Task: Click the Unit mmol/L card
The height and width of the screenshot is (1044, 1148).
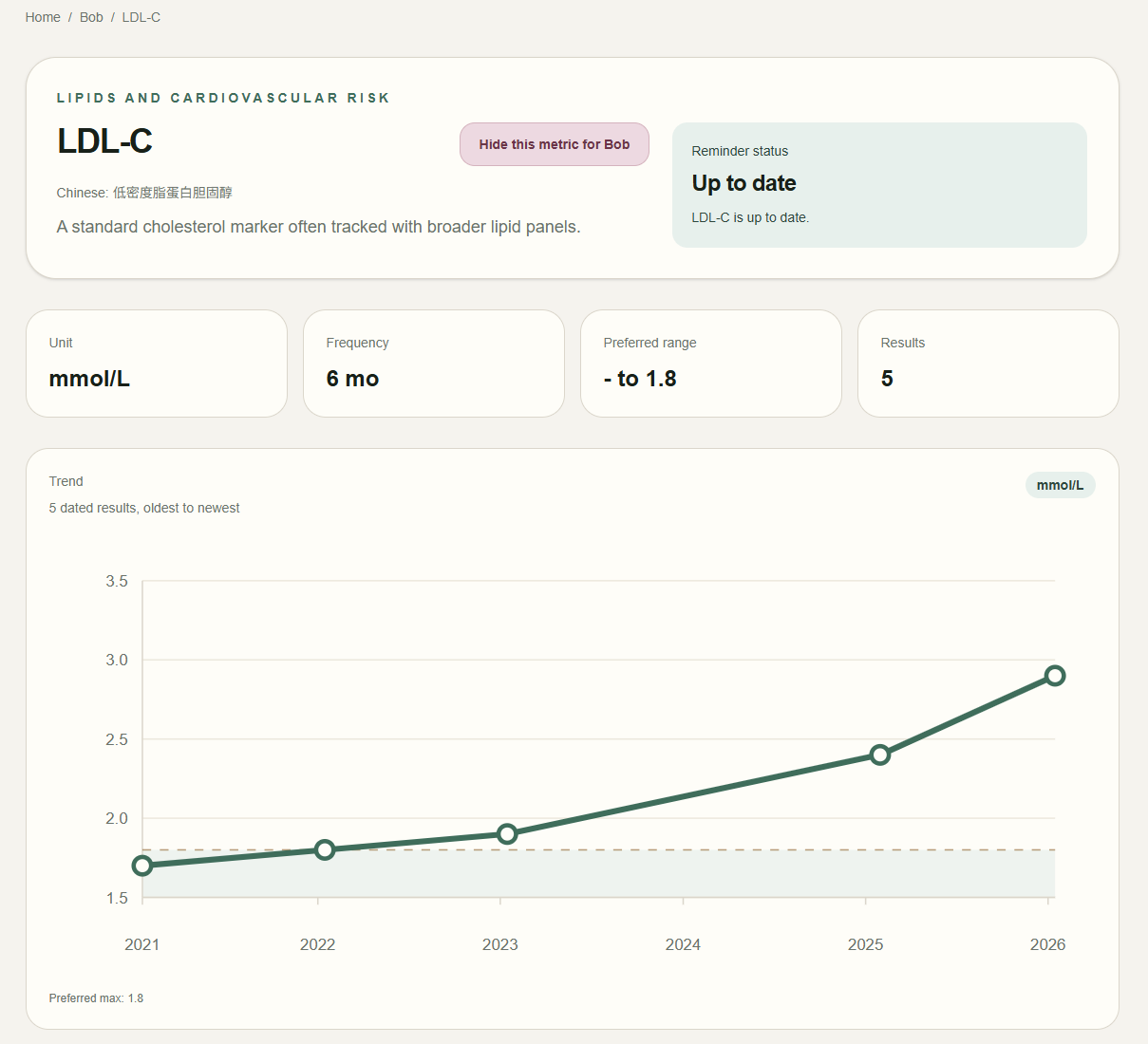Action: point(157,364)
